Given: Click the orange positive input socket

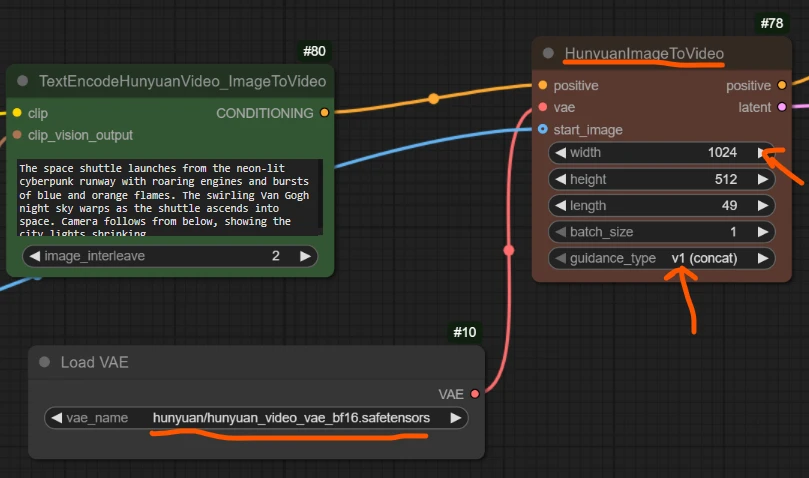Looking at the screenshot, I should click(x=542, y=86).
